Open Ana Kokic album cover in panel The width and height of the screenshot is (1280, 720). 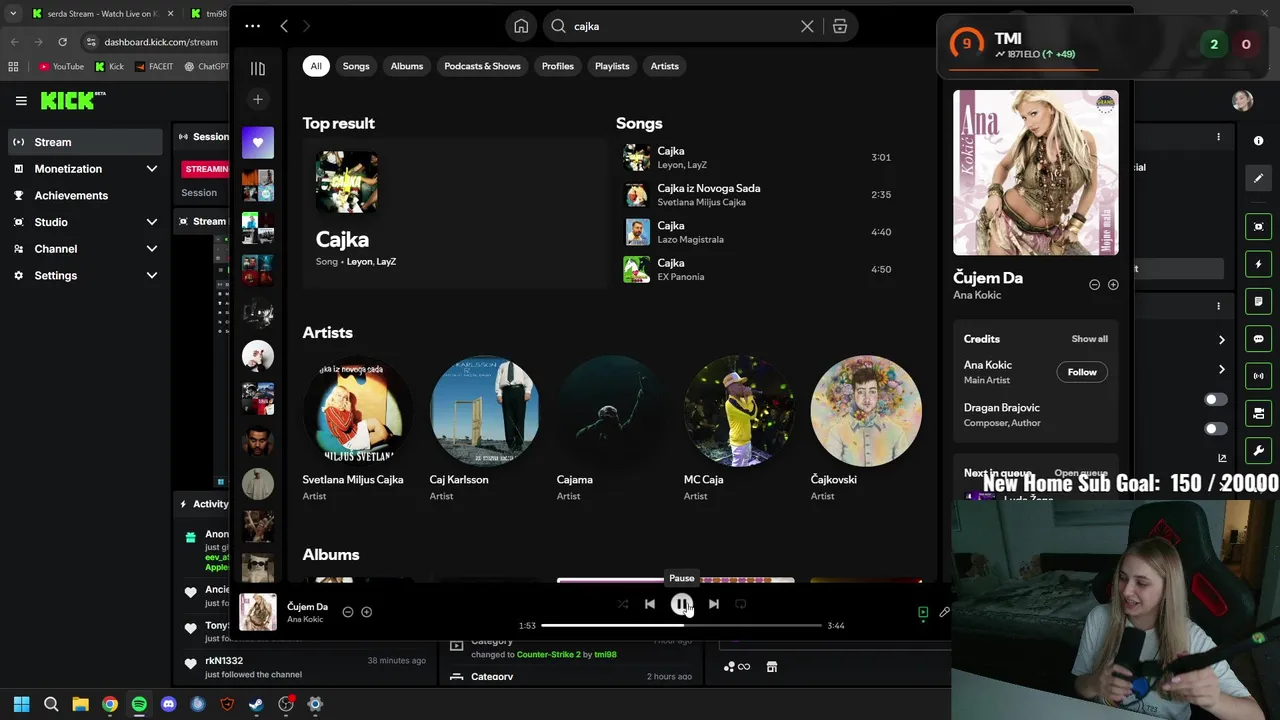tap(1036, 173)
